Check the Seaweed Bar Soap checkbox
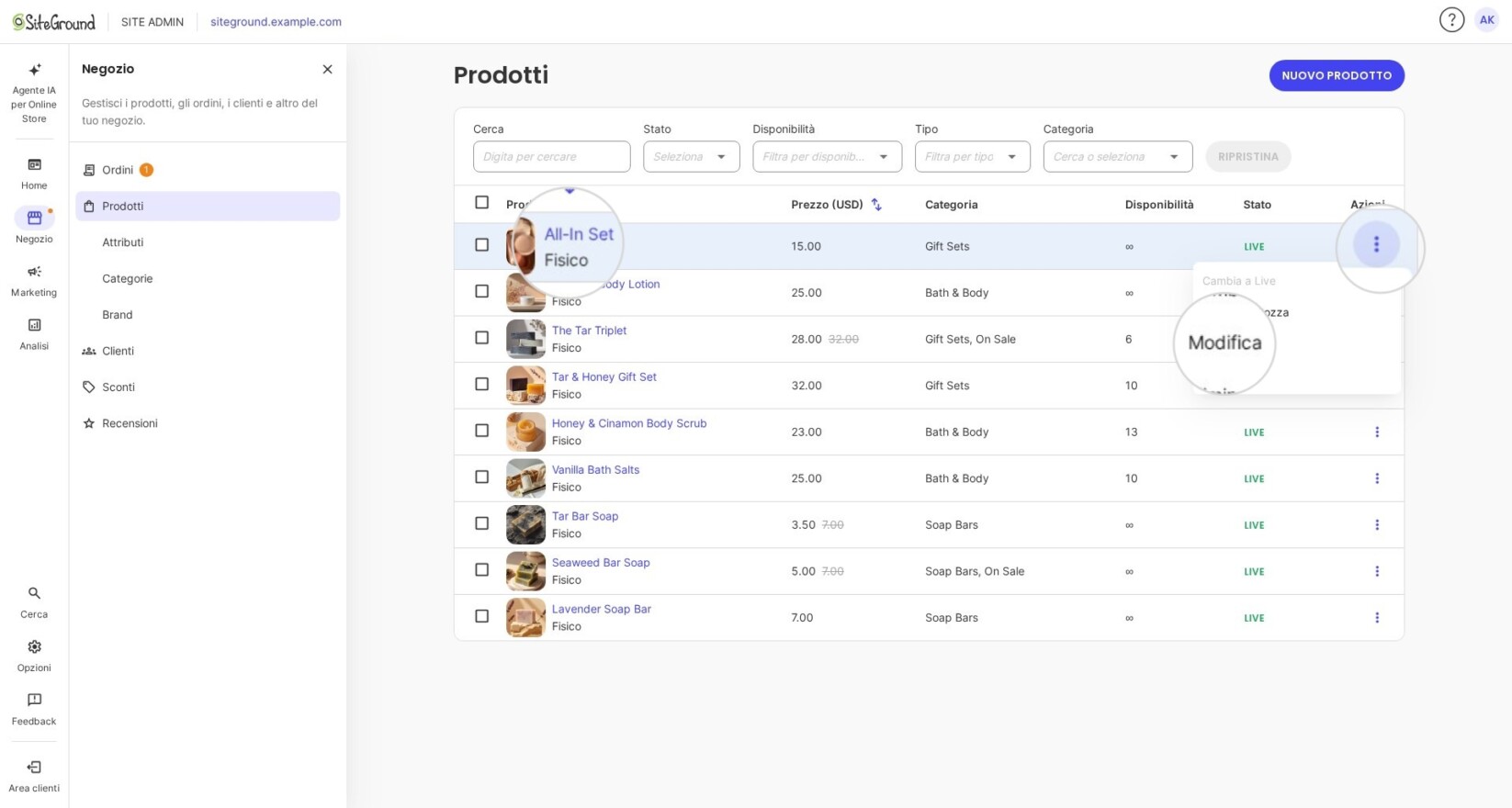The image size is (1512, 808). pos(481,569)
